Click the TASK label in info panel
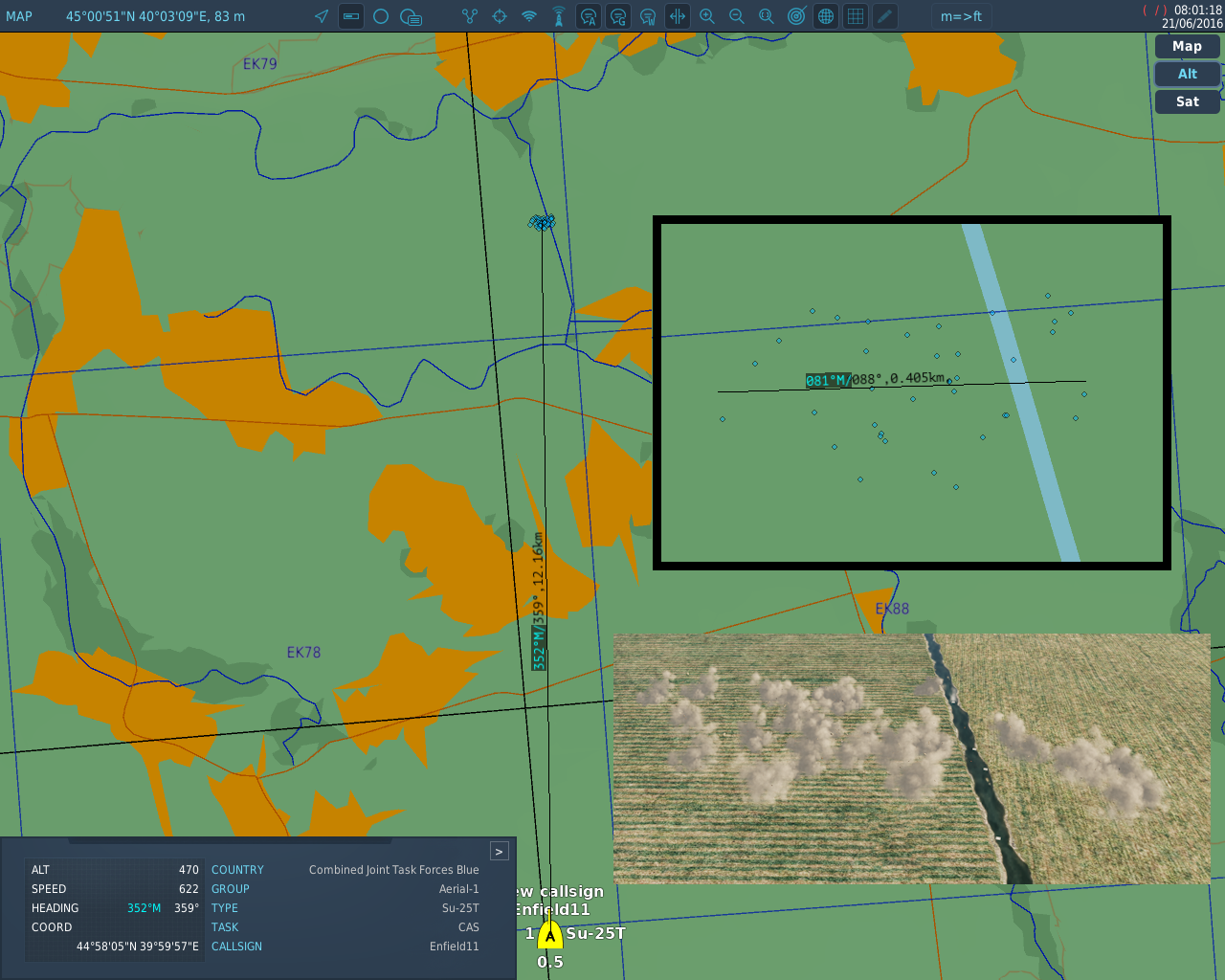The height and width of the screenshot is (980, 1225). coord(225,927)
